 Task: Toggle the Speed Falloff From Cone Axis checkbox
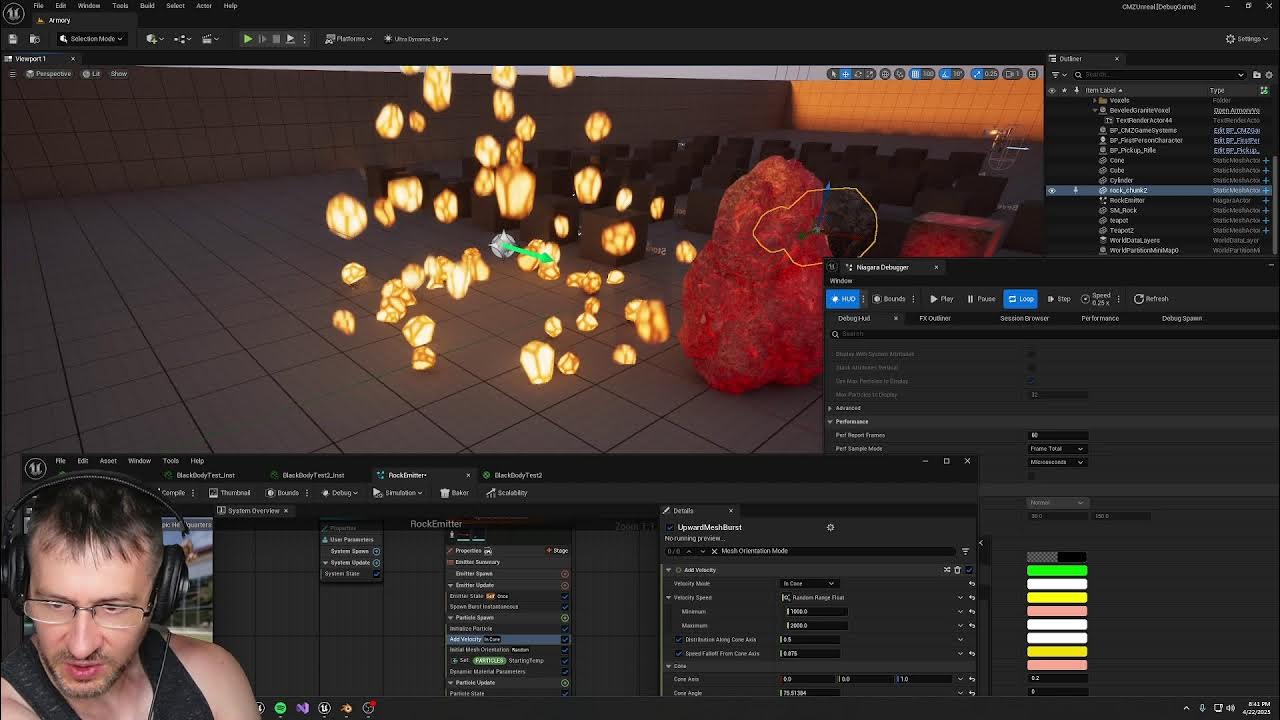coord(679,654)
